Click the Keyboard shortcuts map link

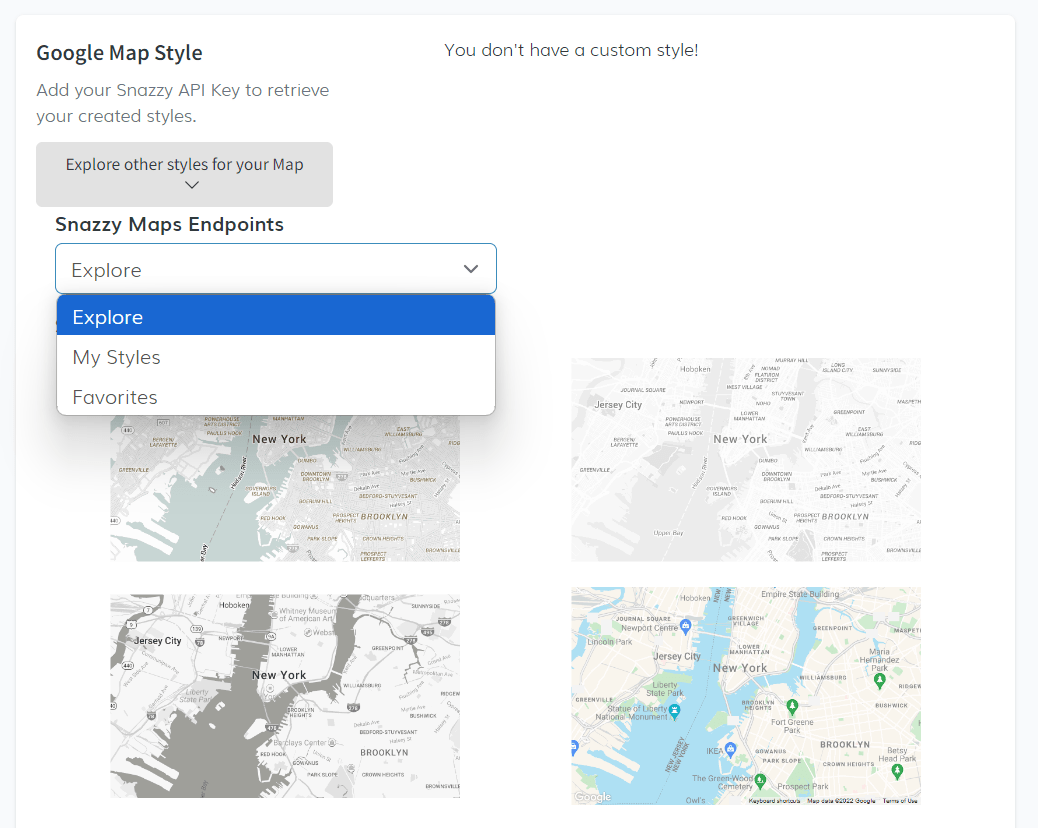click(x=775, y=800)
